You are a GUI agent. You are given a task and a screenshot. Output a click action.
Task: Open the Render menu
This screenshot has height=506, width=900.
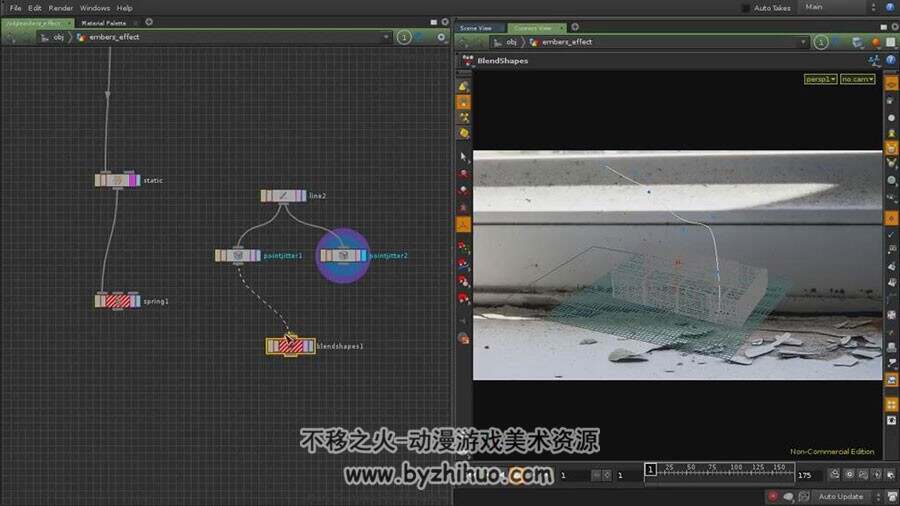point(60,8)
